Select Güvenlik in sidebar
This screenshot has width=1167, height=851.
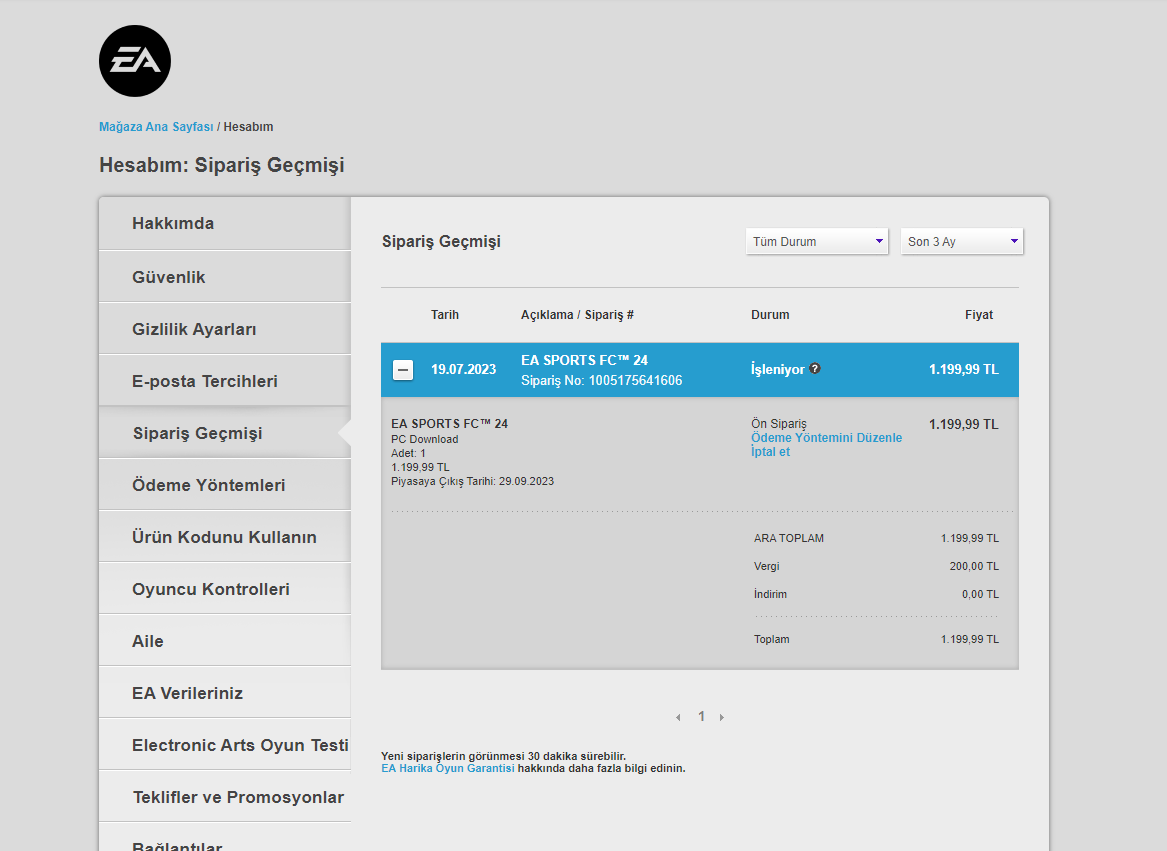coord(225,276)
